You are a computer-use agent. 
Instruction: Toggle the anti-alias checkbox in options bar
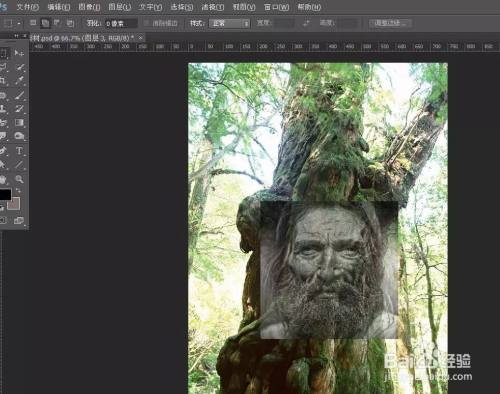pos(147,23)
